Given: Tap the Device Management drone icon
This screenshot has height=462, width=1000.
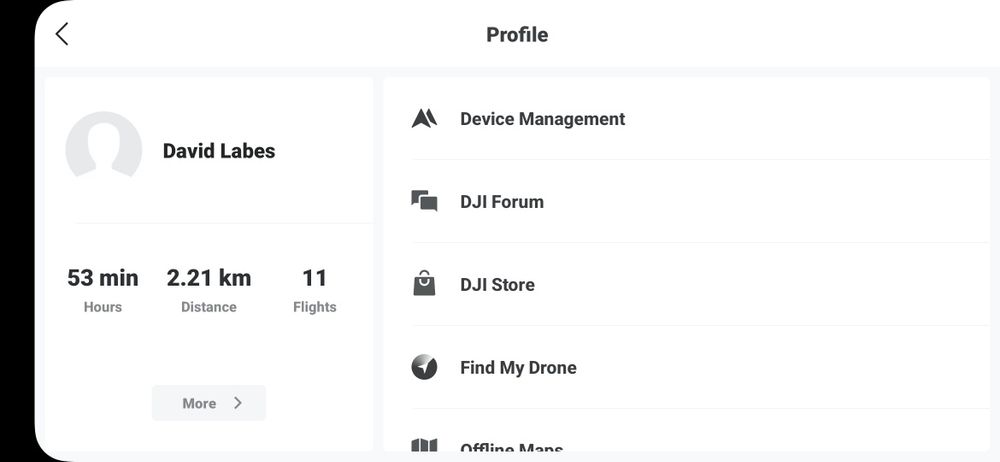Looking at the screenshot, I should pyautogui.click(x=424, y=119).
